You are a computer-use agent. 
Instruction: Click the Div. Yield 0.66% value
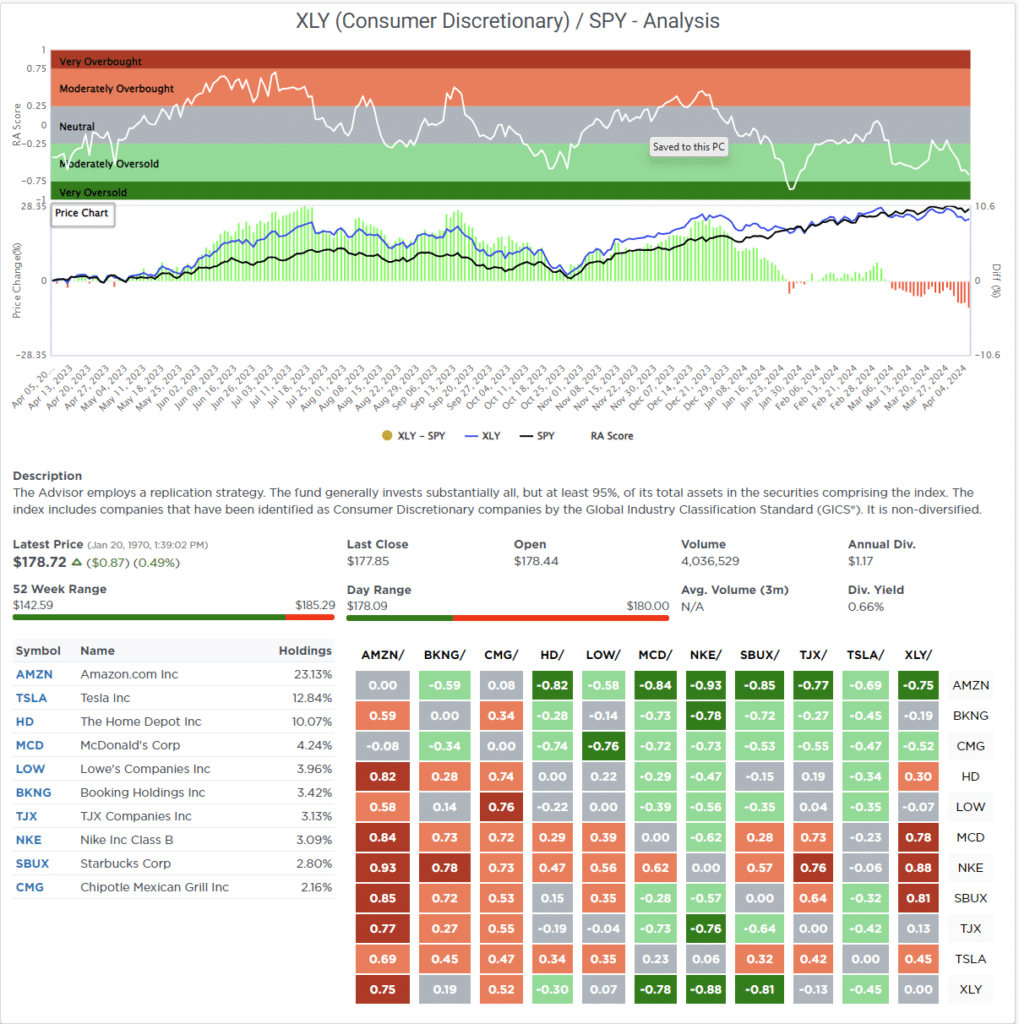point(865,607)
